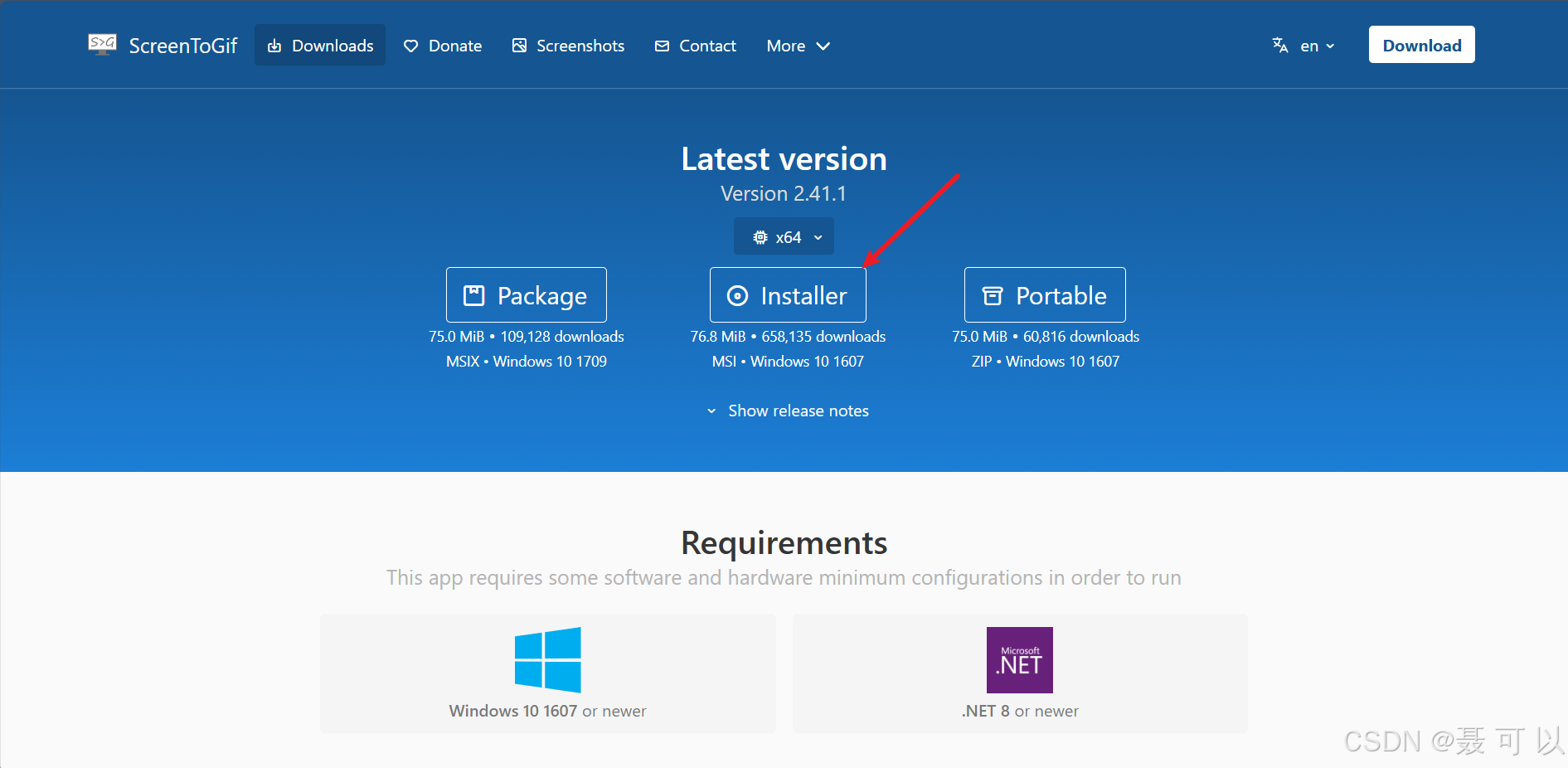Screen dimensions: 1568x768
Task: Click the Microsoft .NET logo
Action: click(x=1020, y=660)
